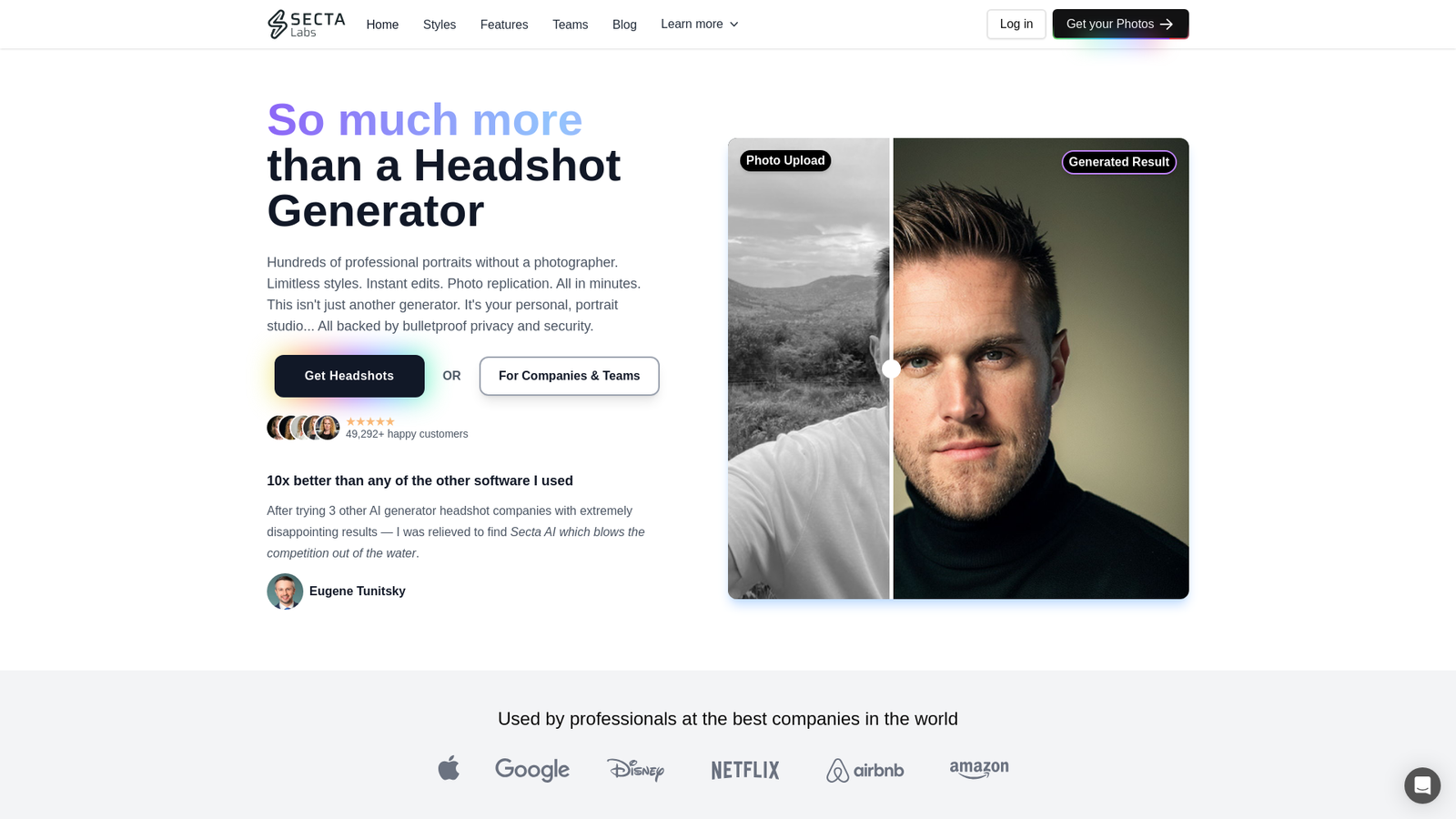The image size is (1456, 819).
Task: Click the five-star rating icons
Action: (x=370, y=421)
